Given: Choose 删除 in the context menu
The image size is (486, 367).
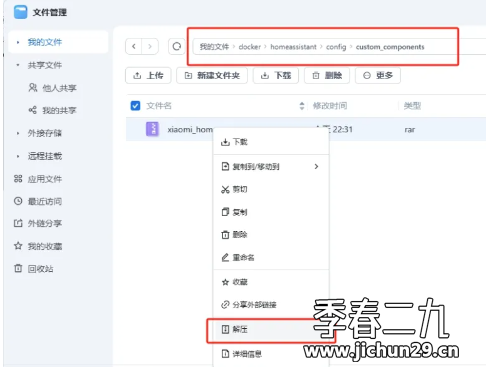Looking at the screenshot, I should [x=271, y=235].
